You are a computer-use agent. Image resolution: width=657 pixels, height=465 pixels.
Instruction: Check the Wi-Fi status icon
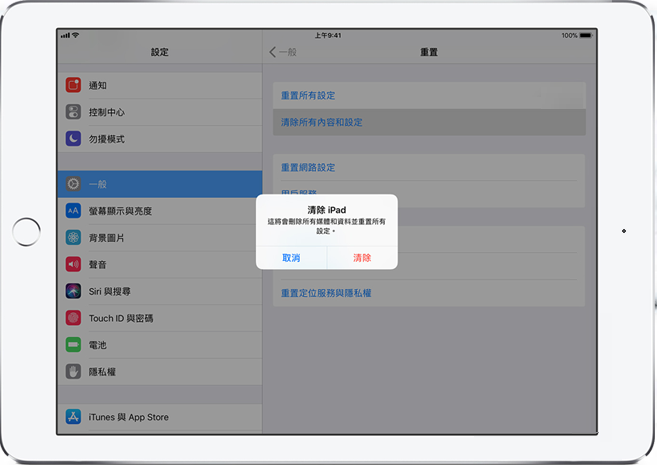[75, 35]
